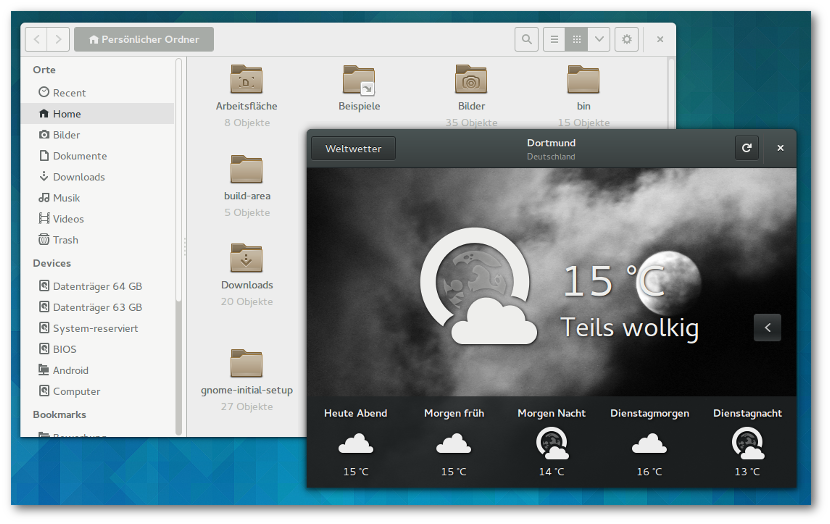Go forward with the right arrow

pyautogui.click(x=58, y=39)
